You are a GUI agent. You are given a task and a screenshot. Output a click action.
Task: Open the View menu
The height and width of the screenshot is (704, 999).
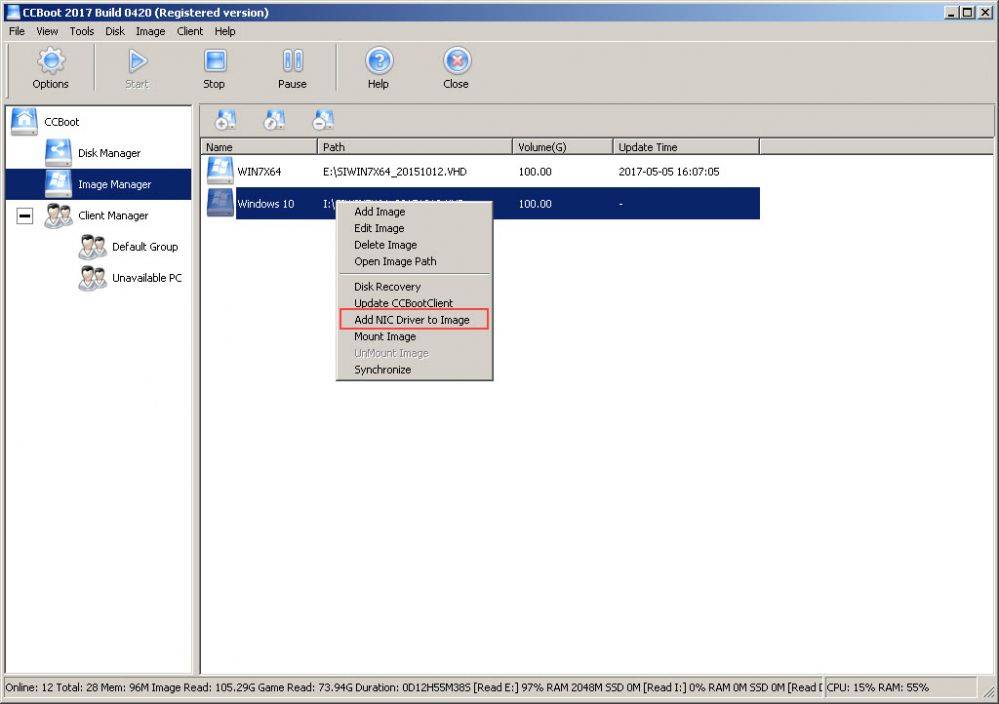tap(47, 31)
